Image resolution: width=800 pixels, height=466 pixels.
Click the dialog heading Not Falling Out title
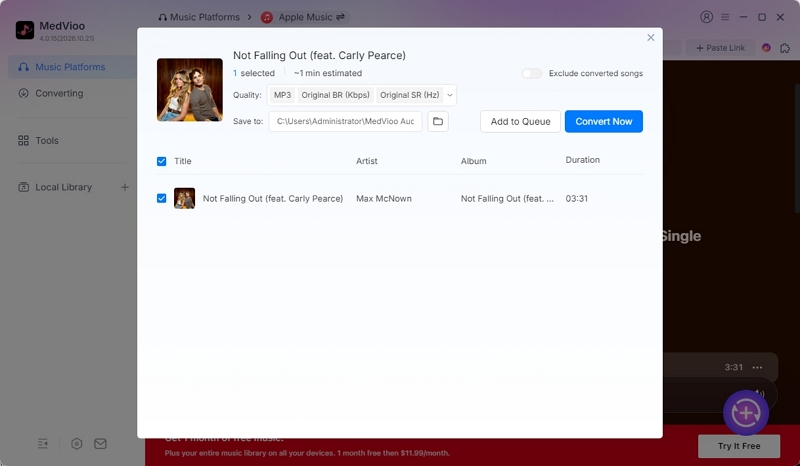click(319, 55)
